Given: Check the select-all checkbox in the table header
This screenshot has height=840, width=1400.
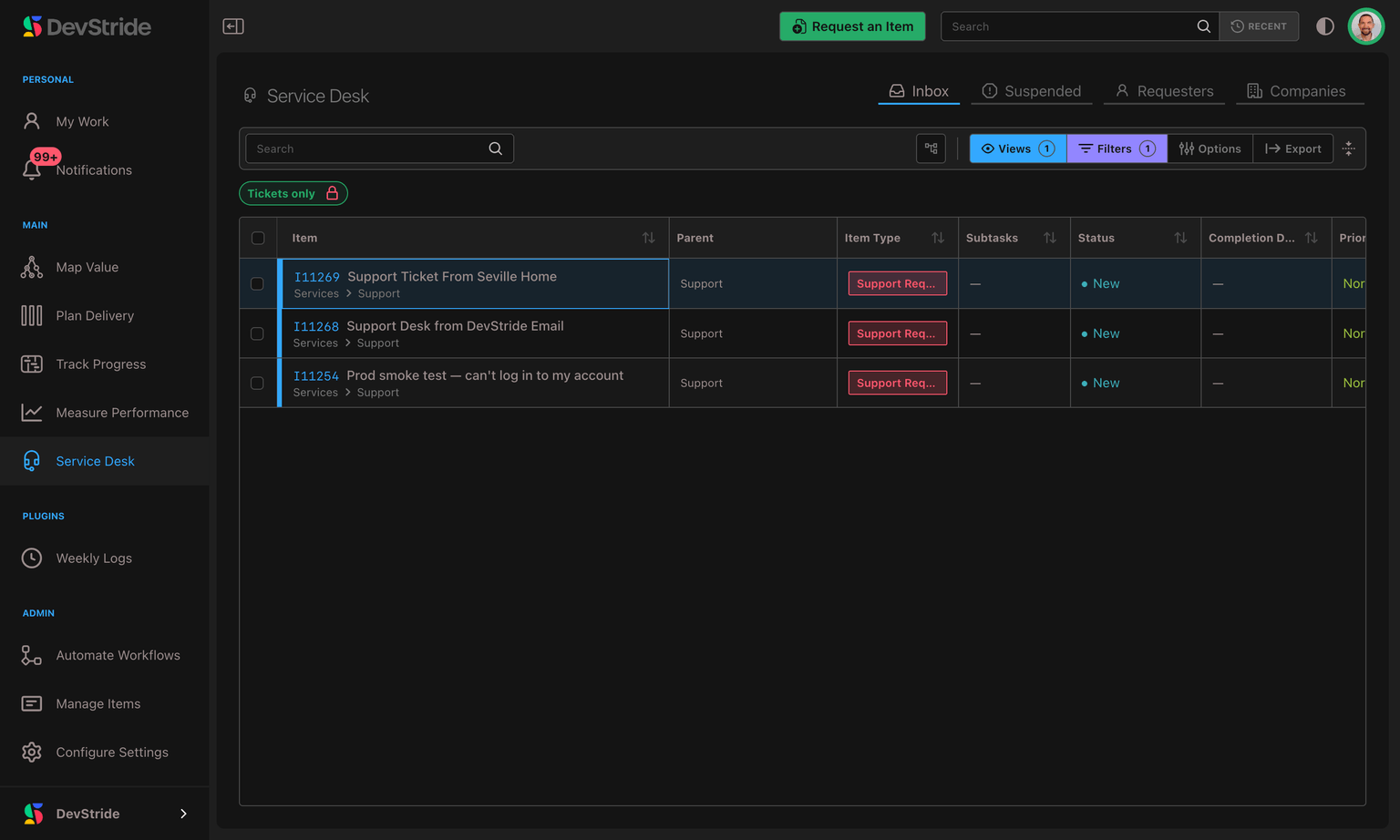Looking at the screenshot, I should click(258, 238).
